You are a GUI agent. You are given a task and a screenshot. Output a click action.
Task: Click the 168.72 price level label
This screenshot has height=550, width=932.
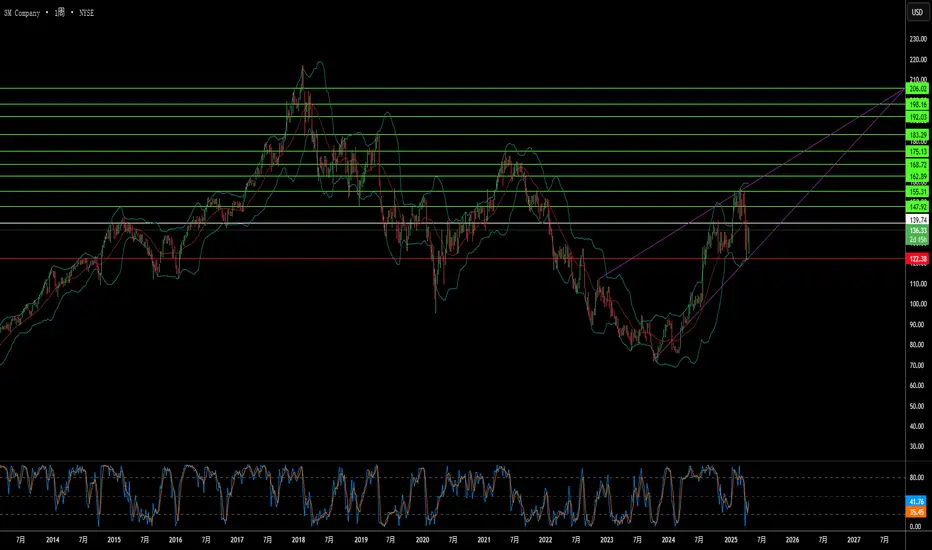pyautogui.click(x=917, y=164)
